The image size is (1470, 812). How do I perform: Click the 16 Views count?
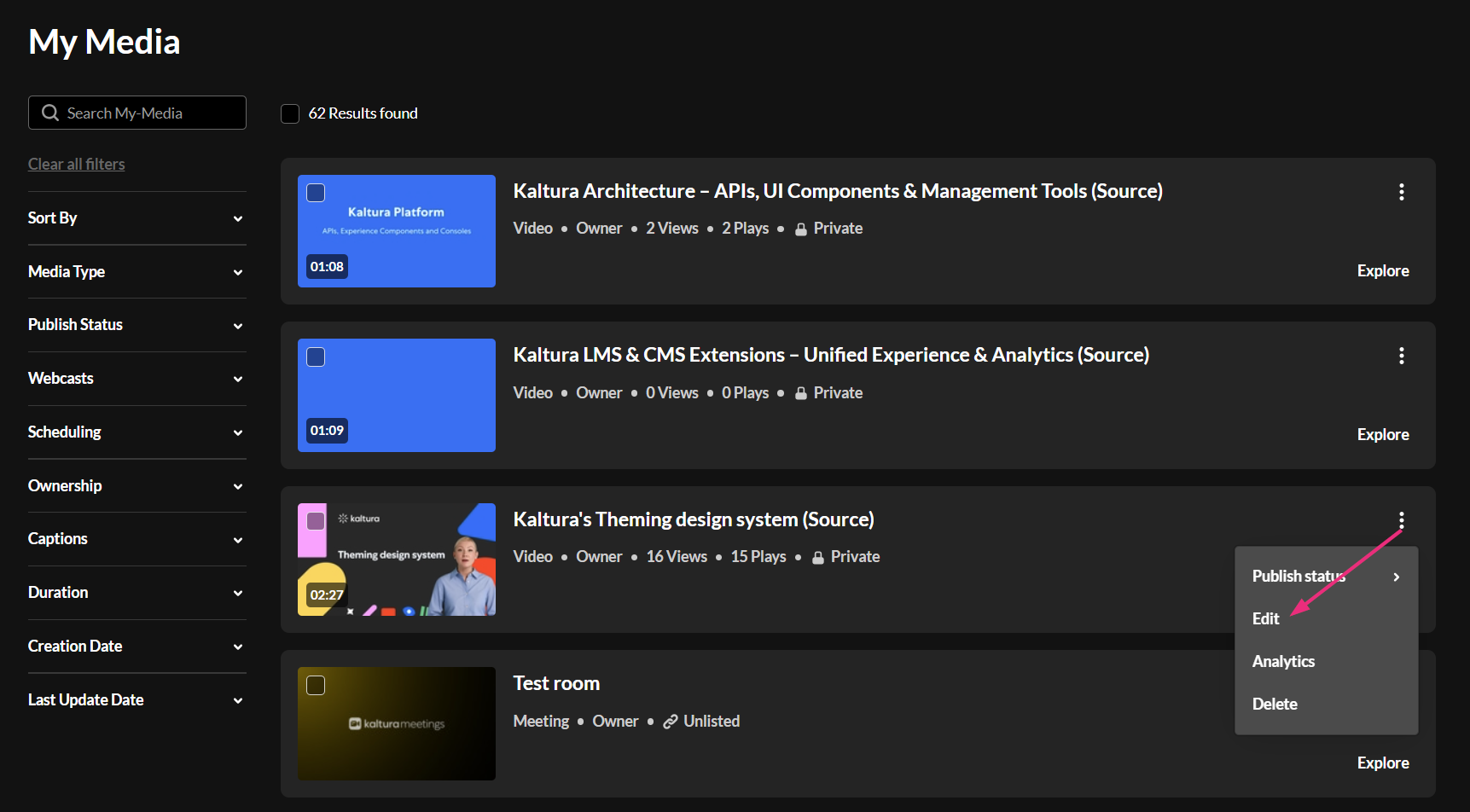pyautogui.click(x=677, y=557)
